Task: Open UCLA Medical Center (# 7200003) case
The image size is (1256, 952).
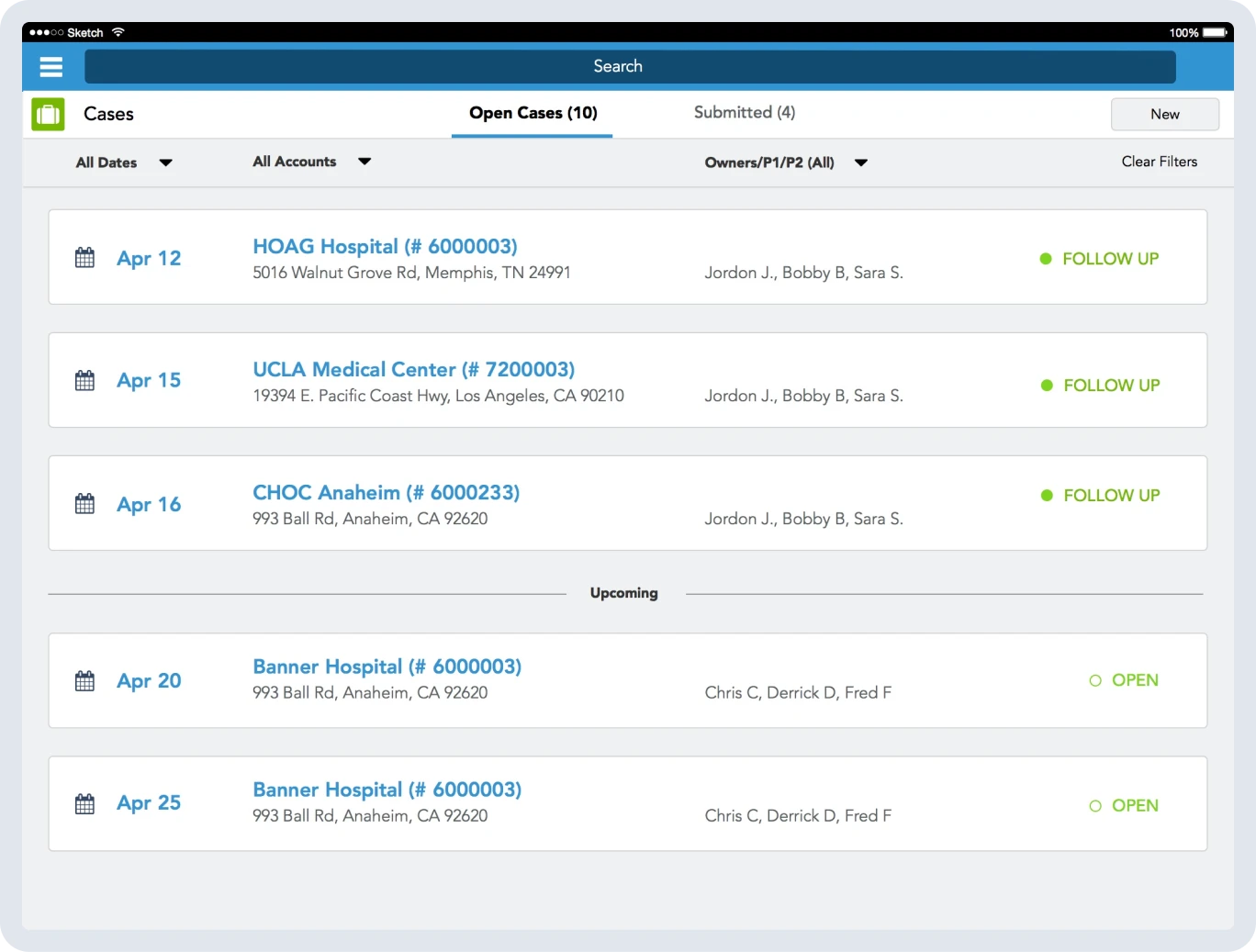Action: (x=414, y=369)
